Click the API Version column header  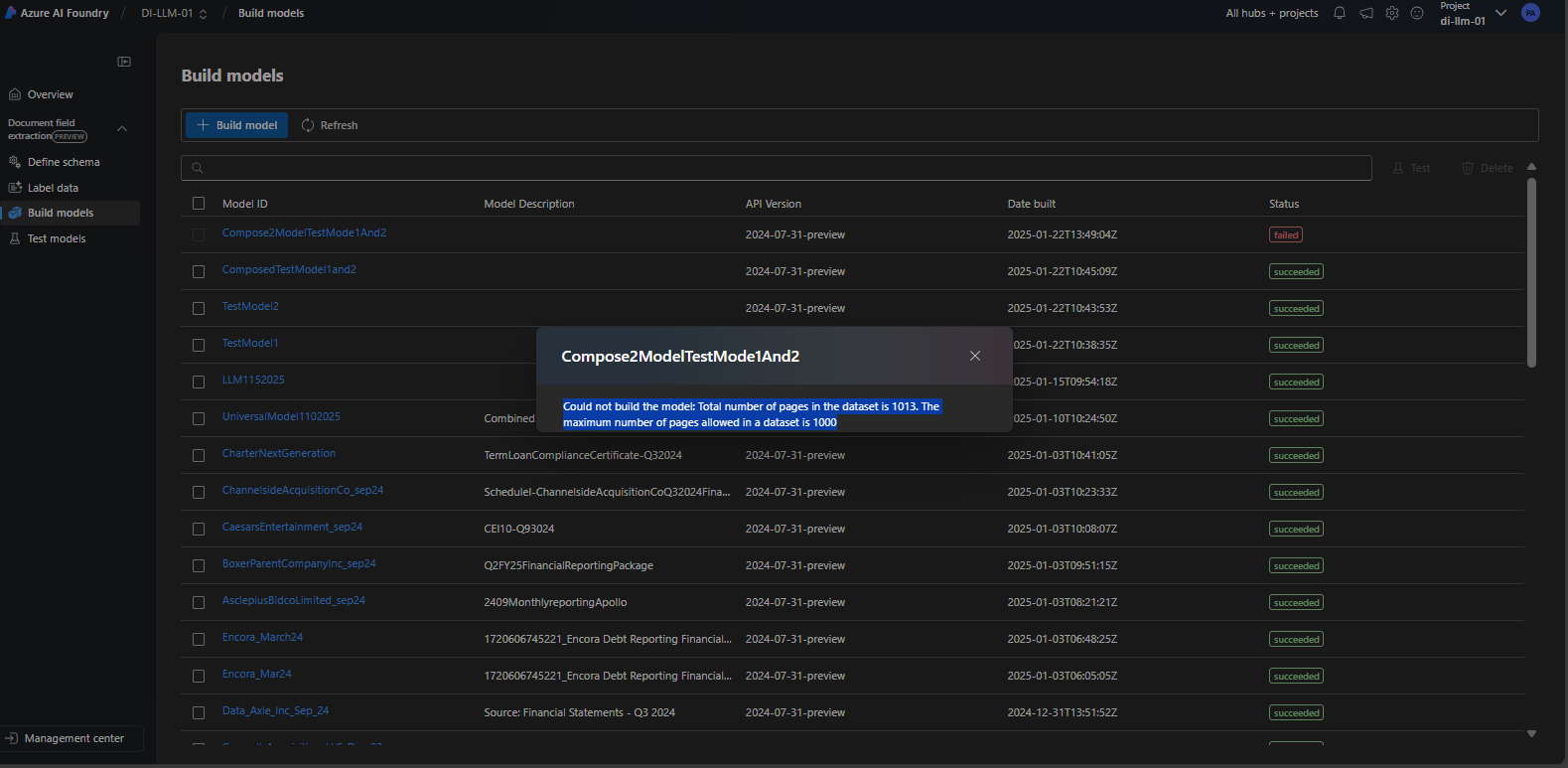[774, 204]
